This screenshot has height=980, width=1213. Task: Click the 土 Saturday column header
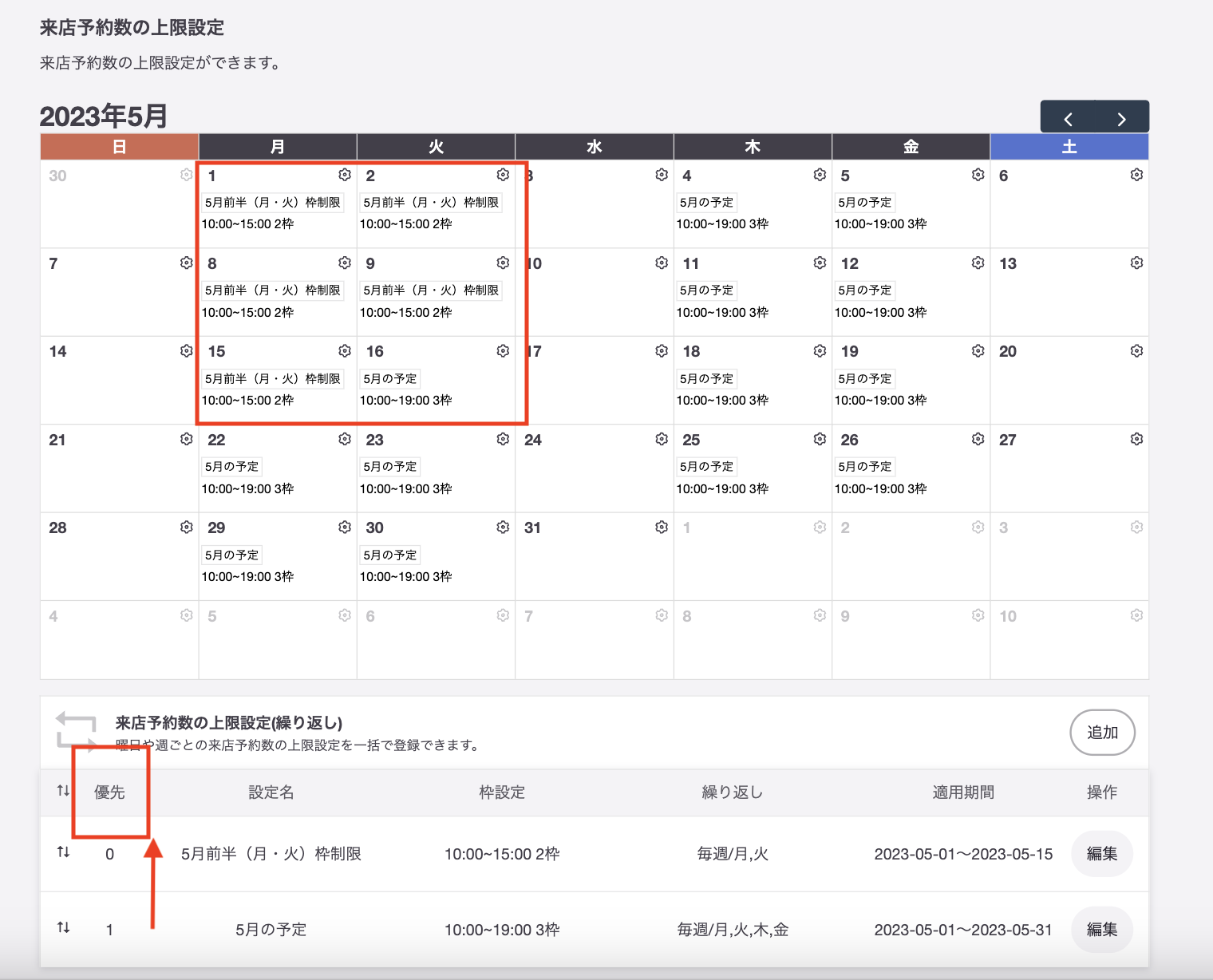(1069, 147)
